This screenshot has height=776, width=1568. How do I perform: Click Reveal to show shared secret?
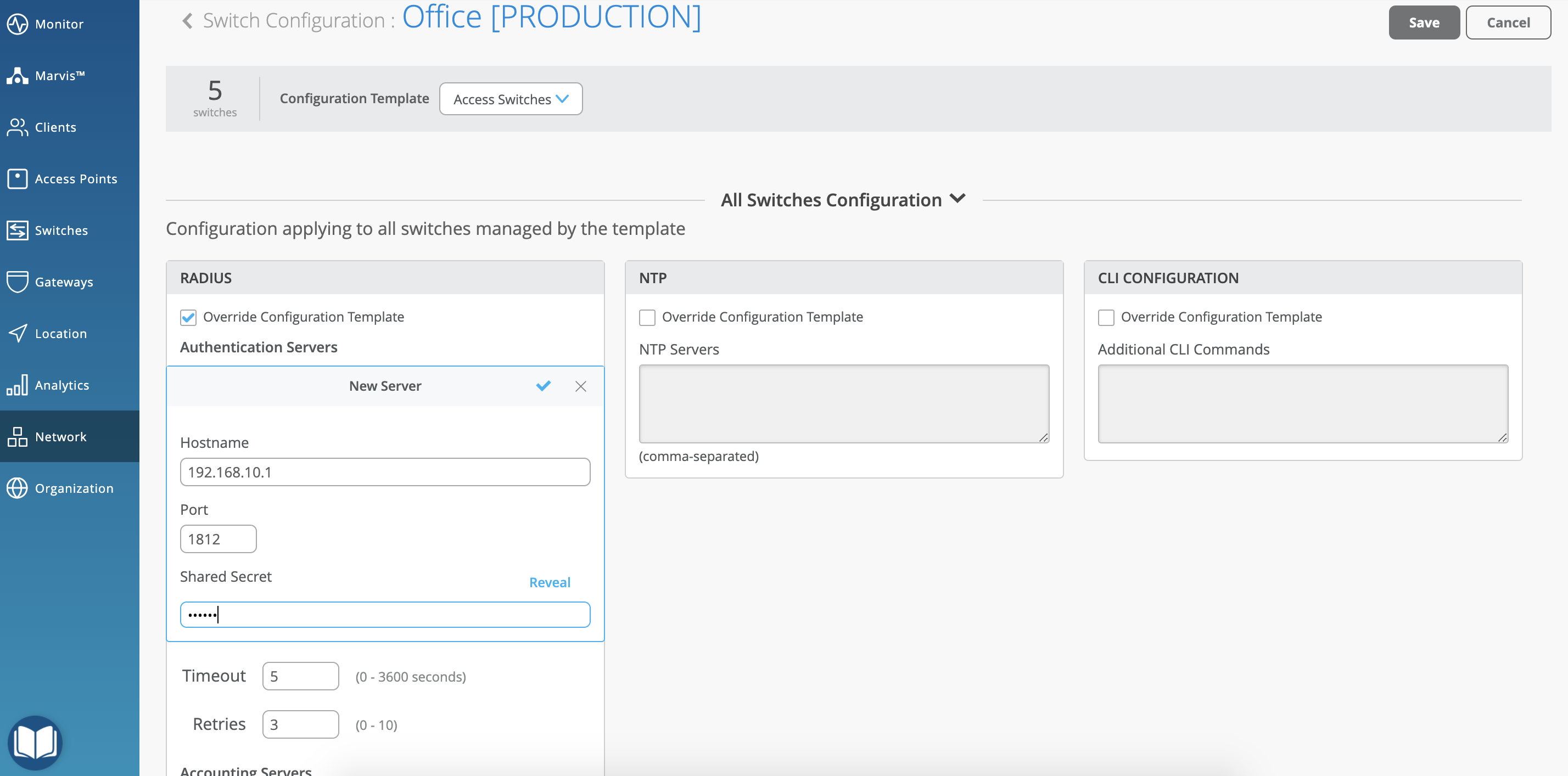pos(549,582)
